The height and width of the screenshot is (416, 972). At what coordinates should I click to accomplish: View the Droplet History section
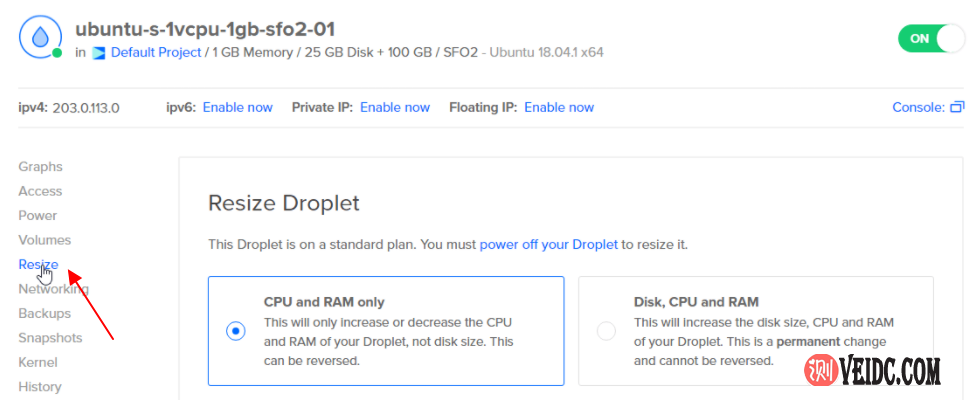click(40, 387)
